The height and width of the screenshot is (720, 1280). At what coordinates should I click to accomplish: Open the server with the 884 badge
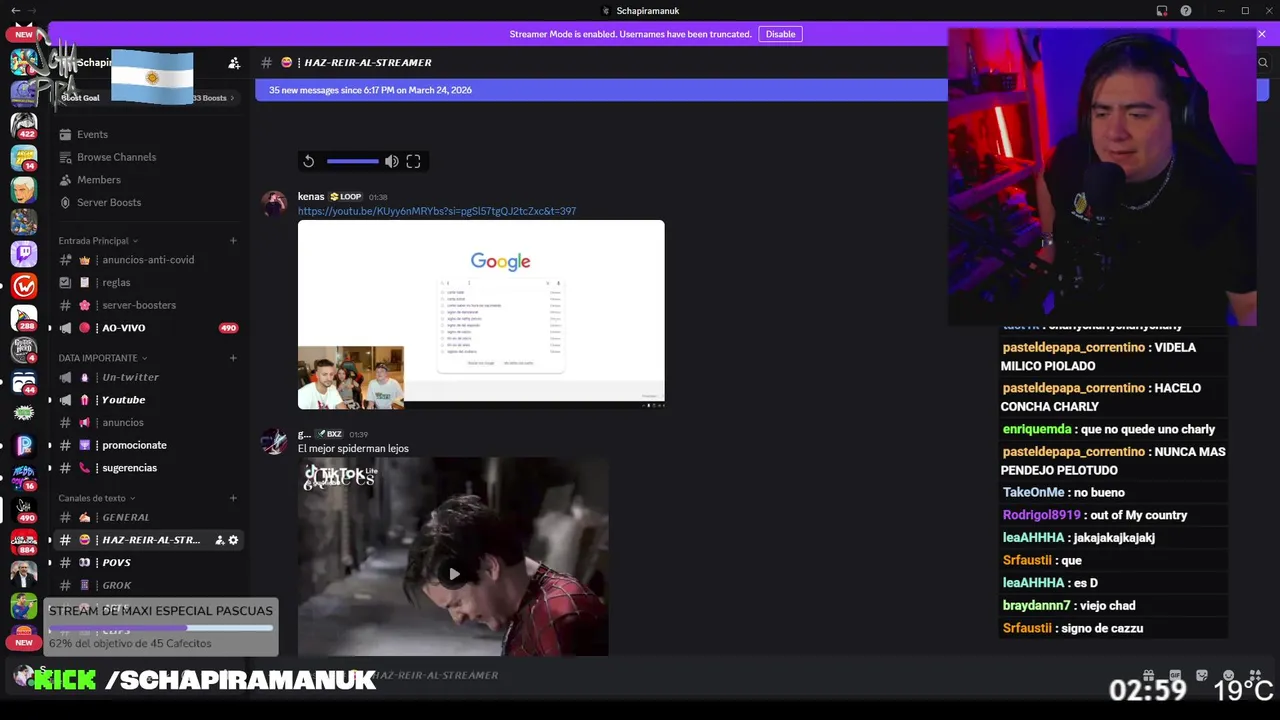click(24, 541)
